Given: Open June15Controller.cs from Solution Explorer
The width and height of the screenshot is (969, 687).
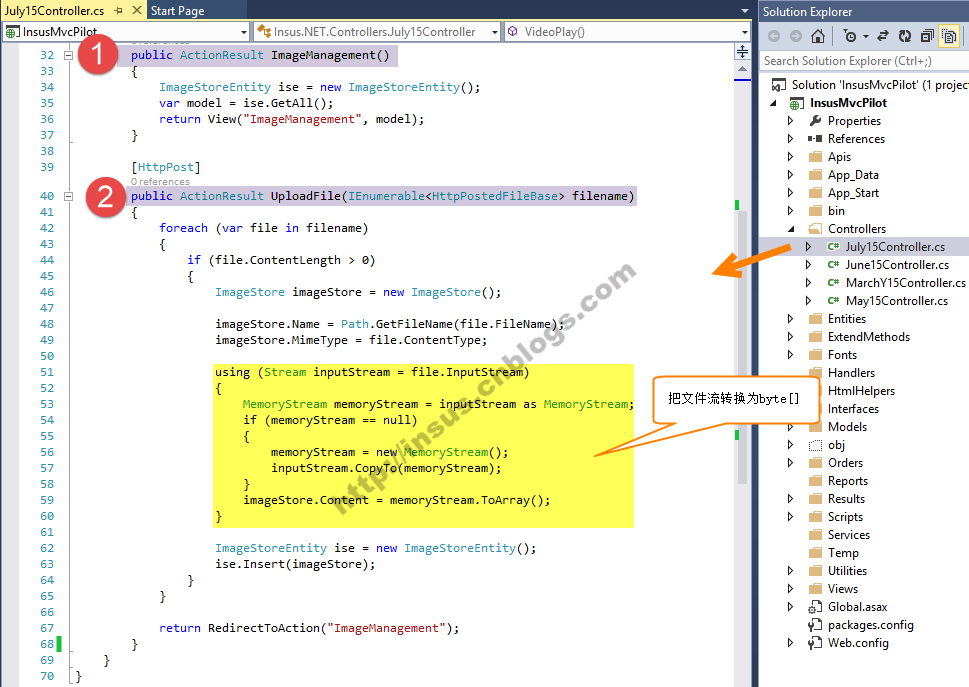Looking at the screenshot, I should coord(896,265).
